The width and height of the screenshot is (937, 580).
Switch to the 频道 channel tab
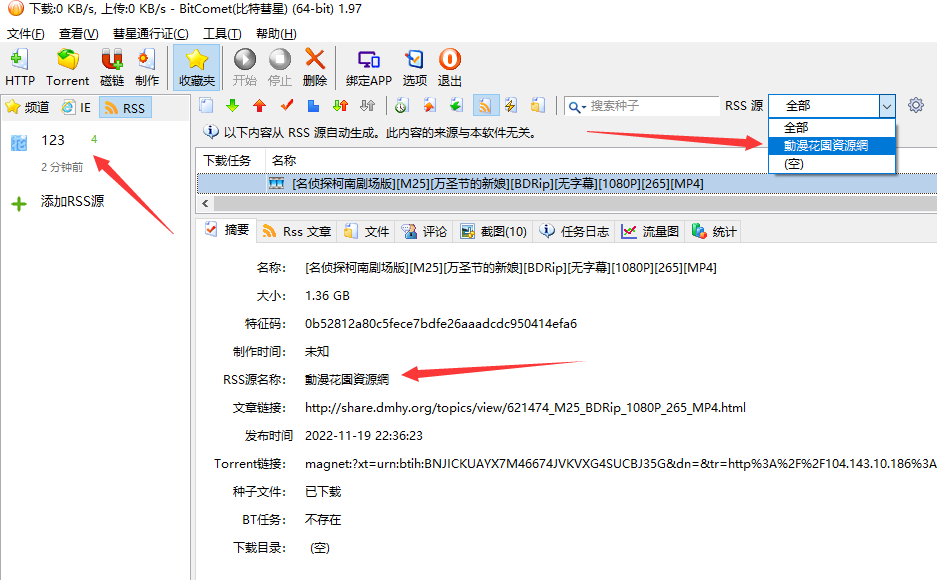[x=27, y=108]
